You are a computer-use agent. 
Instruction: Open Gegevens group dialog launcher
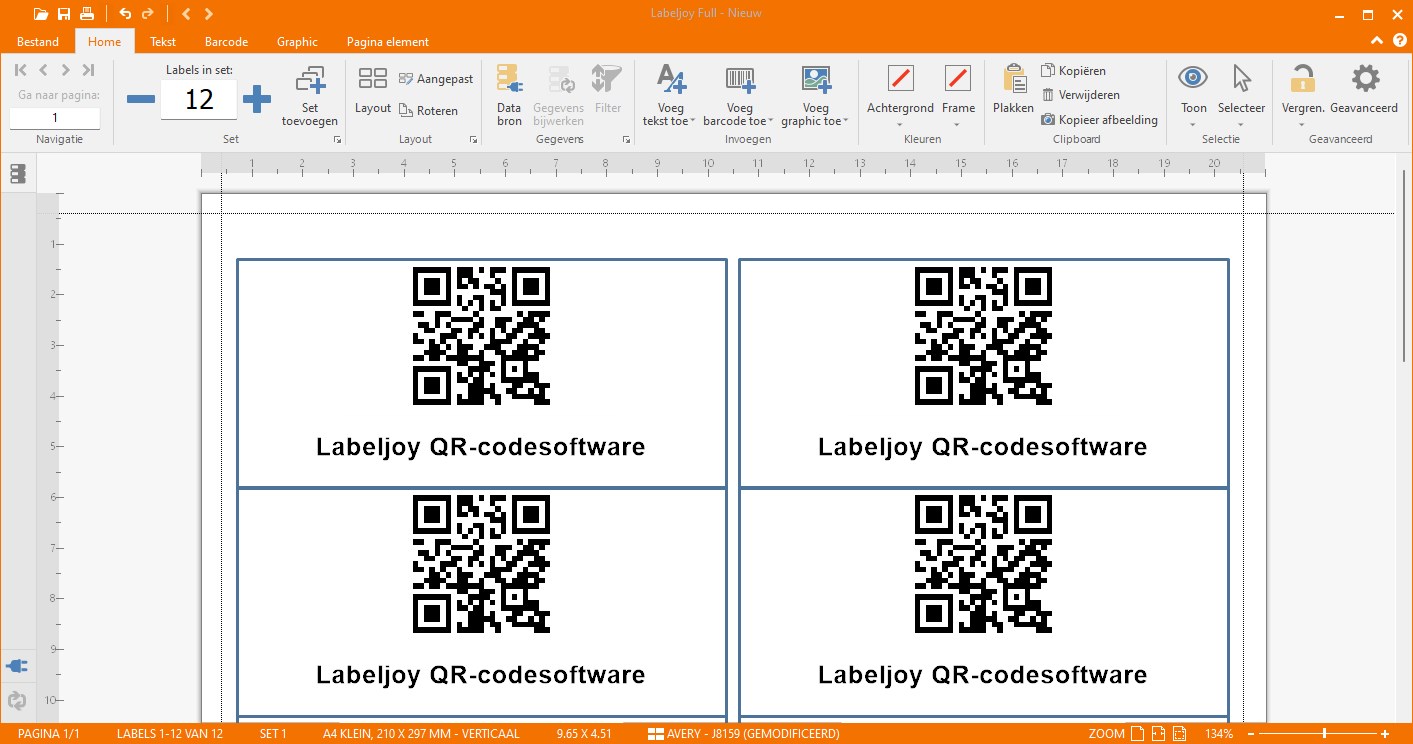click(x=626, y=140)
